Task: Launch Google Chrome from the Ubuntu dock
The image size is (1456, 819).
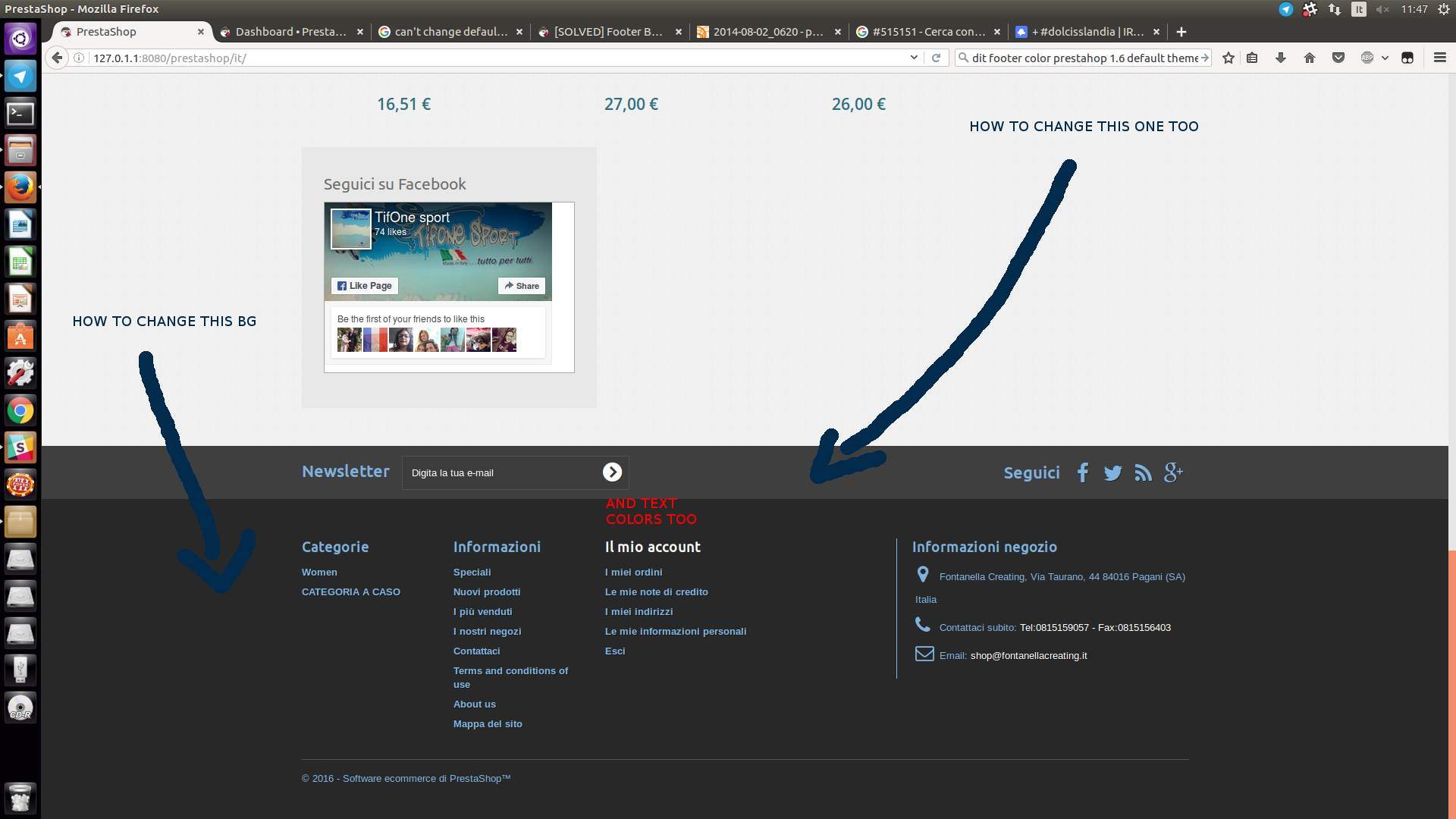Action: (20, 411)
